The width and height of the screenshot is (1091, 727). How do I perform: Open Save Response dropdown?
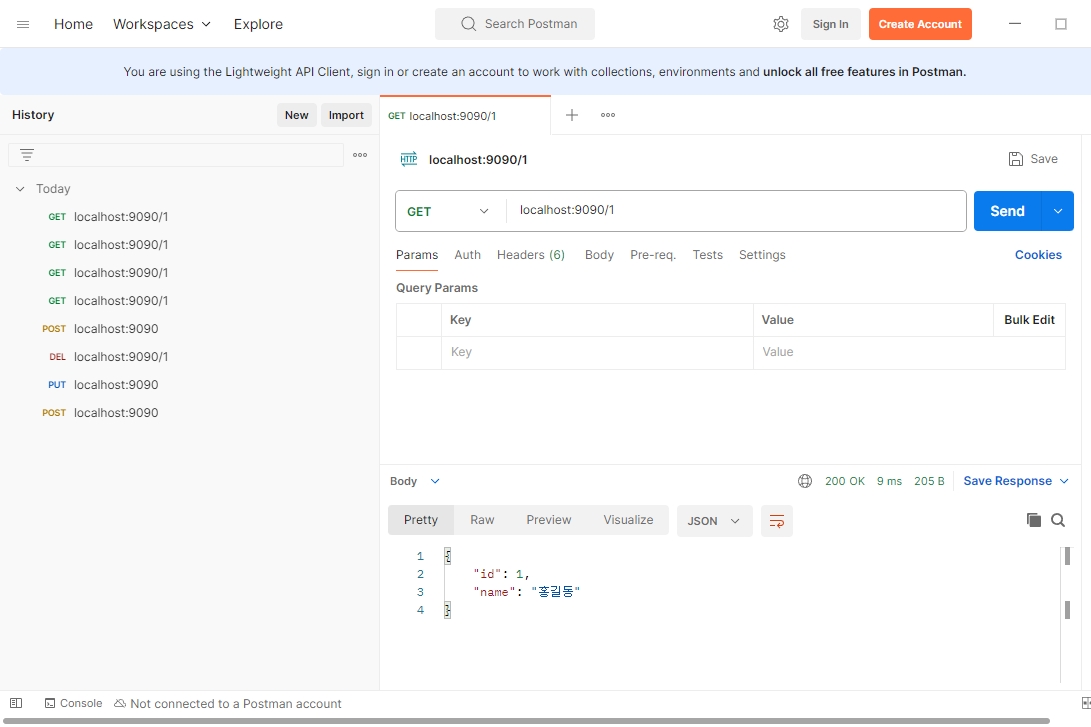pos(1016,481)
